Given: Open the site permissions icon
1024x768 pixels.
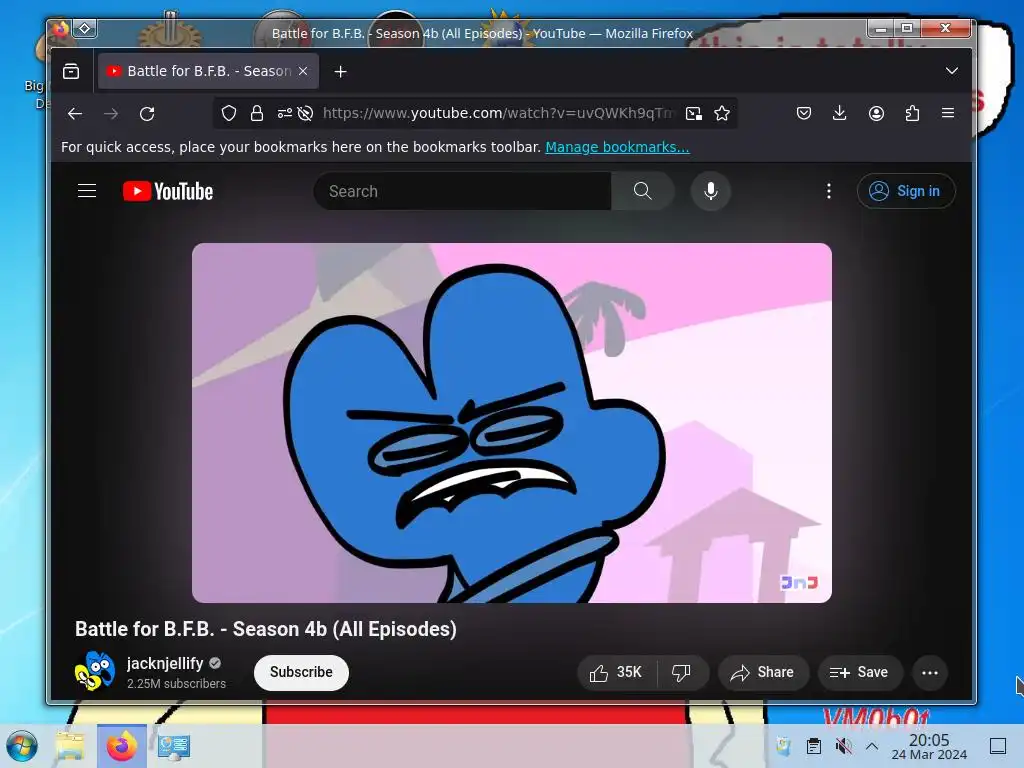Looking at the screenshot, I should coord(285,113).
